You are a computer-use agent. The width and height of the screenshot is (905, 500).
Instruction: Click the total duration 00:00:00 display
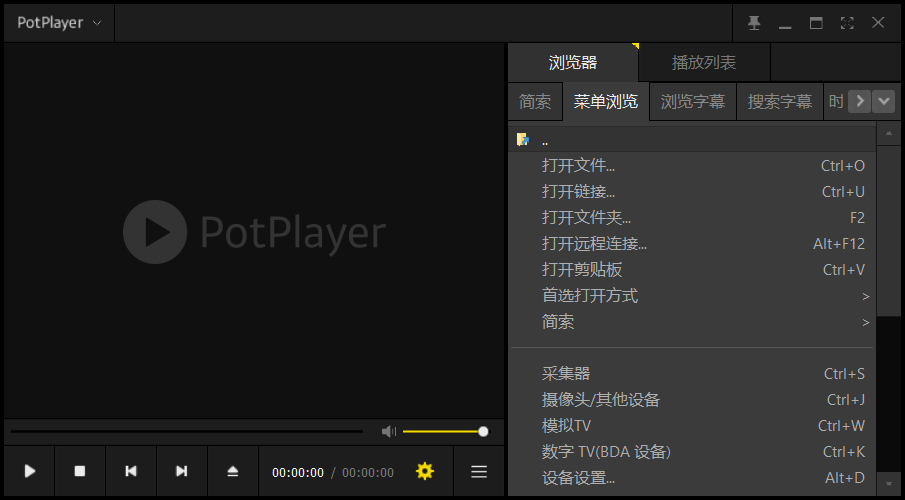click(368, 473)
